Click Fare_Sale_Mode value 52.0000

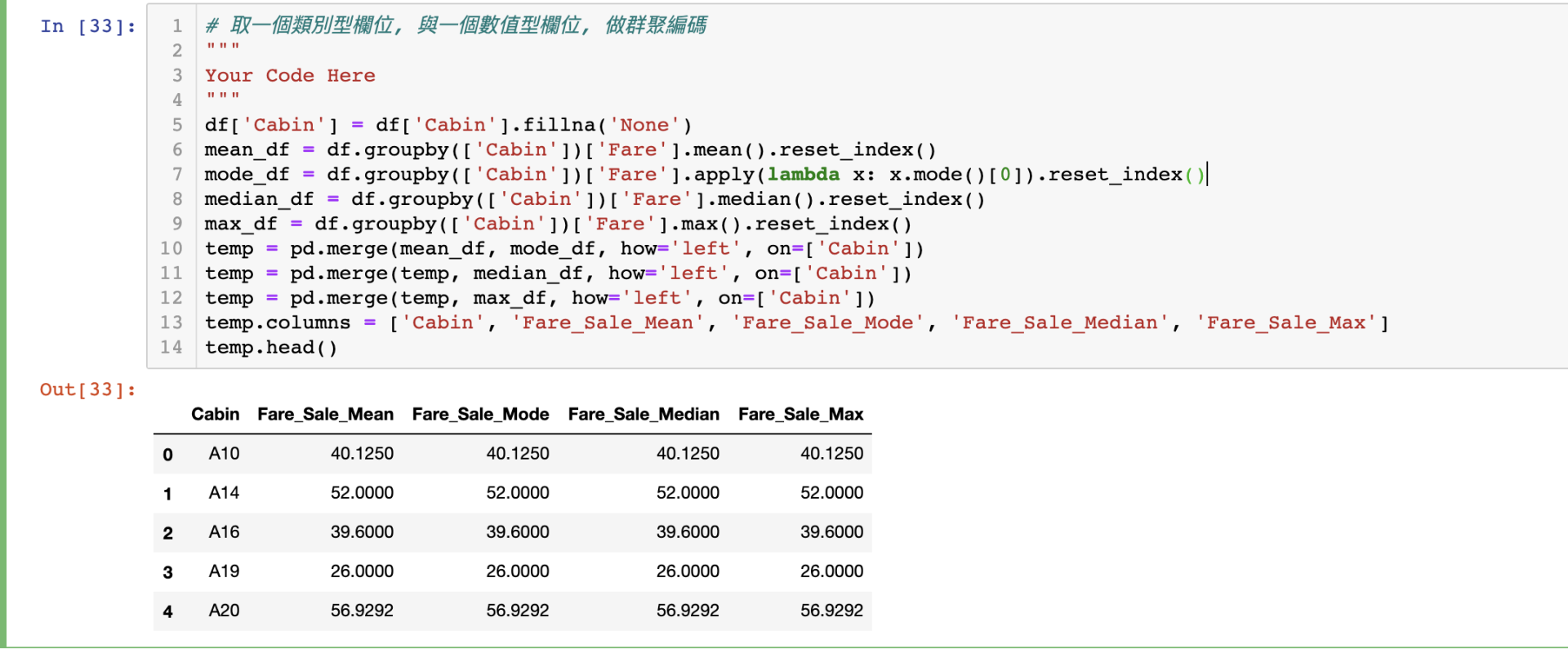[x=518, y=493]
